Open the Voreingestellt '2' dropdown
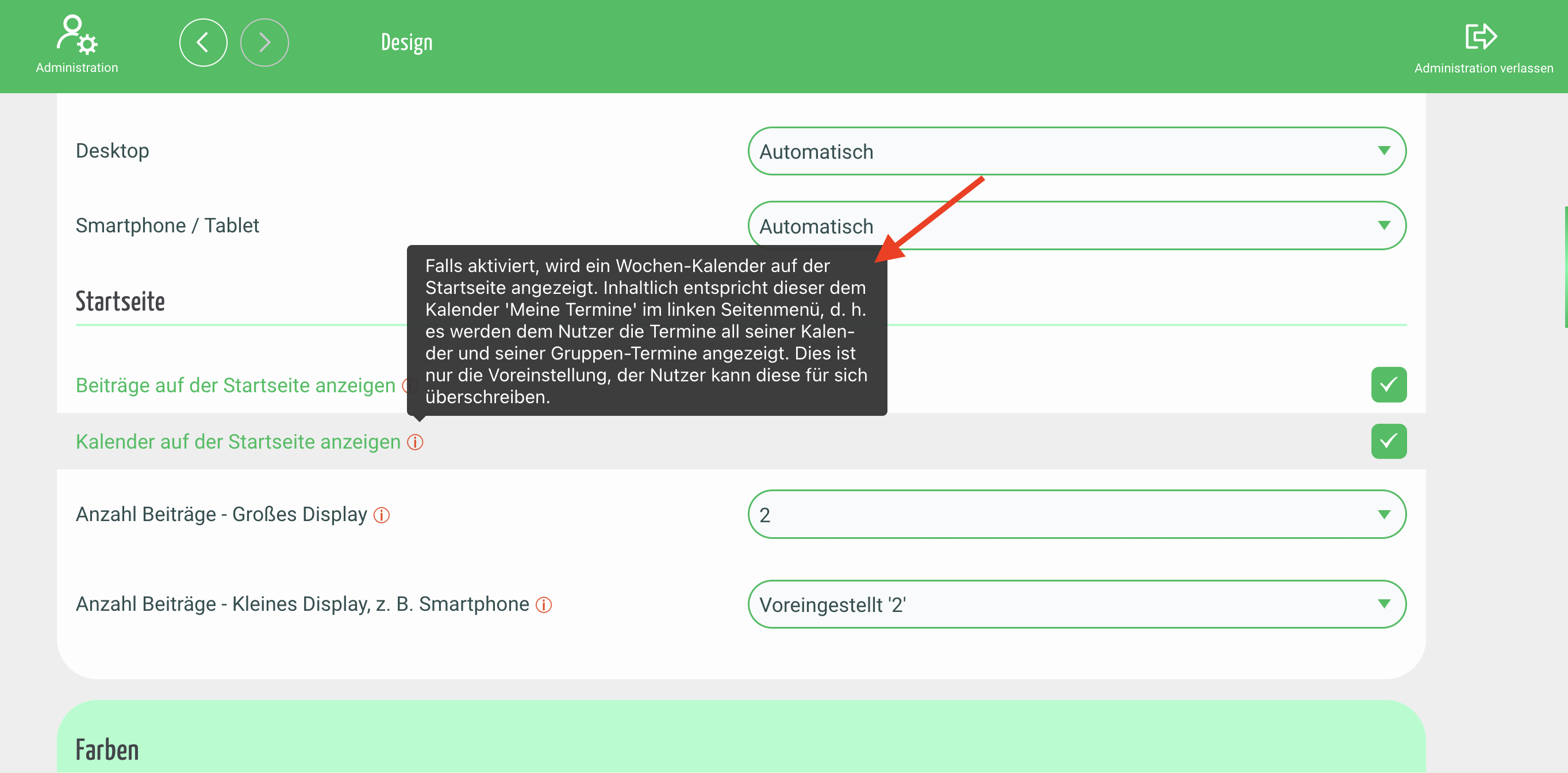Screen dimensions: 1568x773 click(1075, 604)
